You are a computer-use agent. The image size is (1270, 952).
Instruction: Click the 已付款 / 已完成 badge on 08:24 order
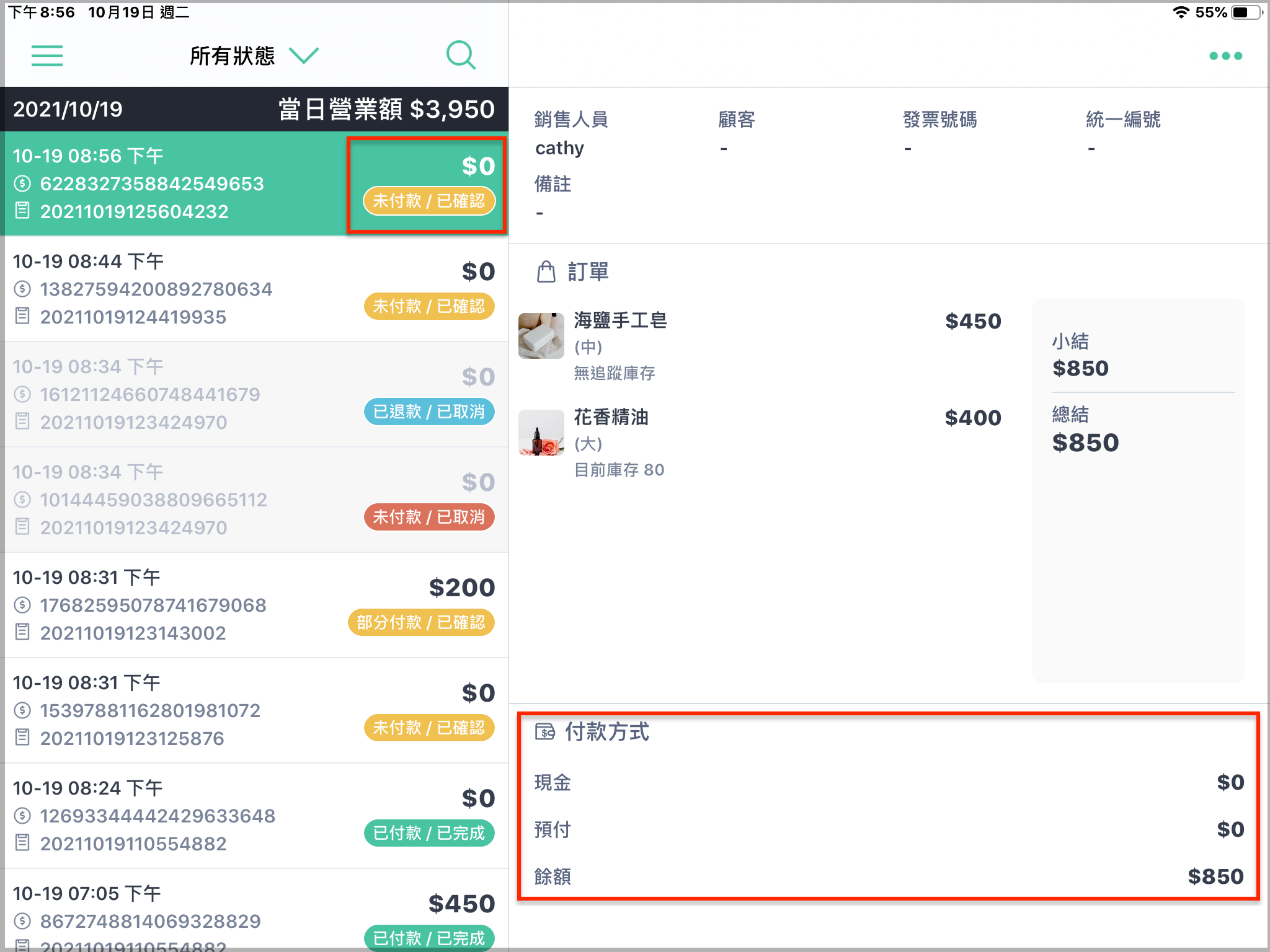(429, 833)
